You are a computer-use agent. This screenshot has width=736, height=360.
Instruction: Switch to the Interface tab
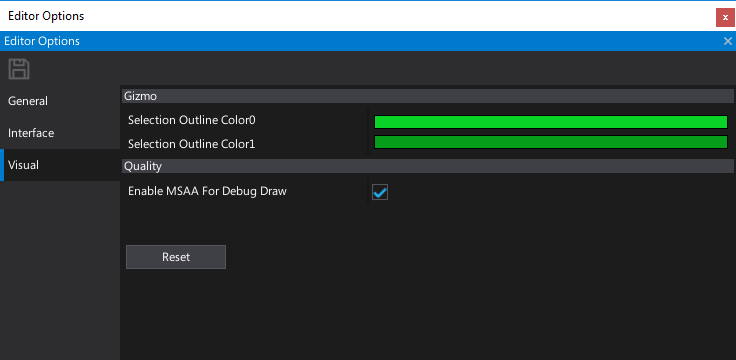60,133
